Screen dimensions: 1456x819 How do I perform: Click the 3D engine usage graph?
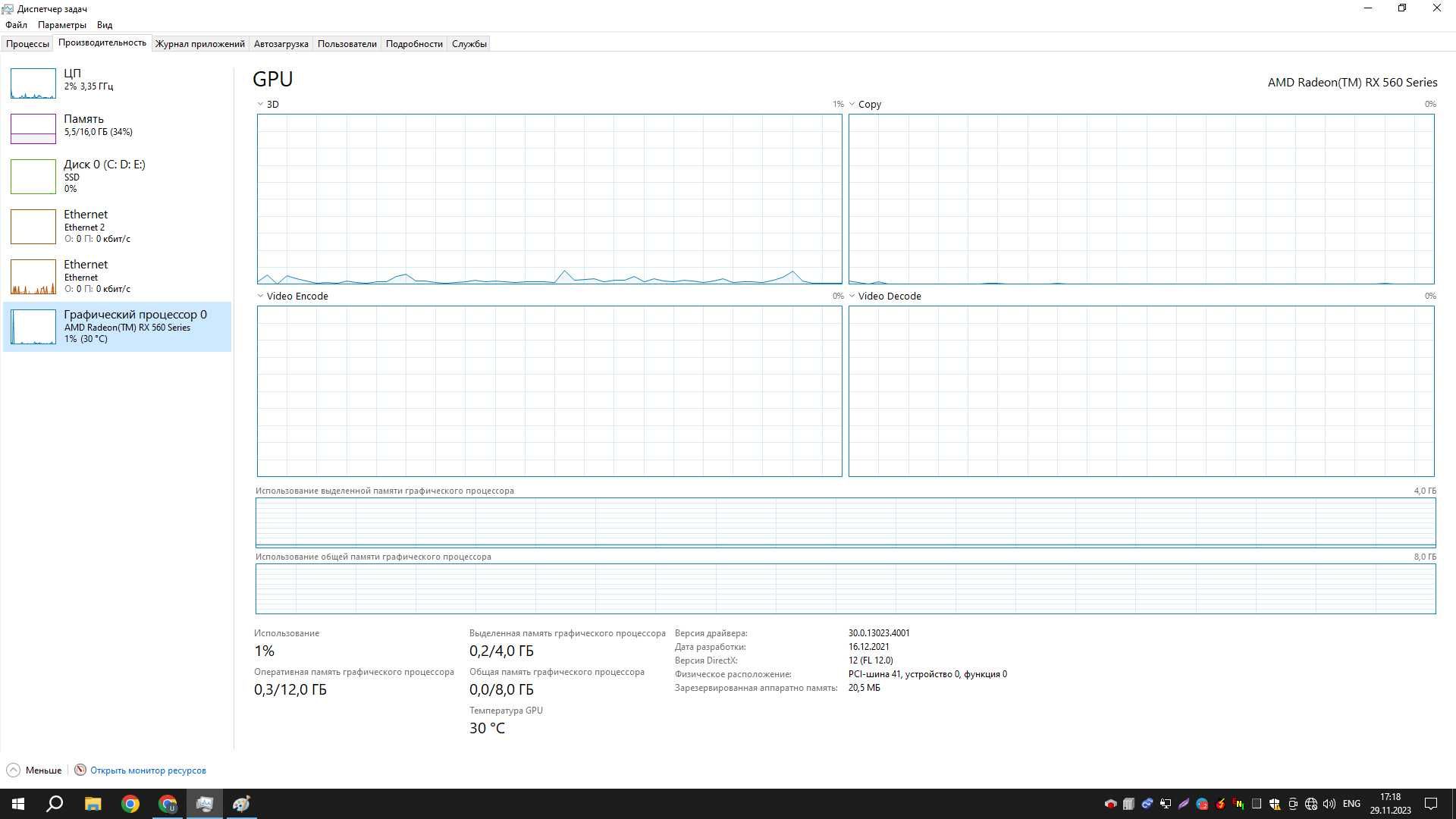549,199
